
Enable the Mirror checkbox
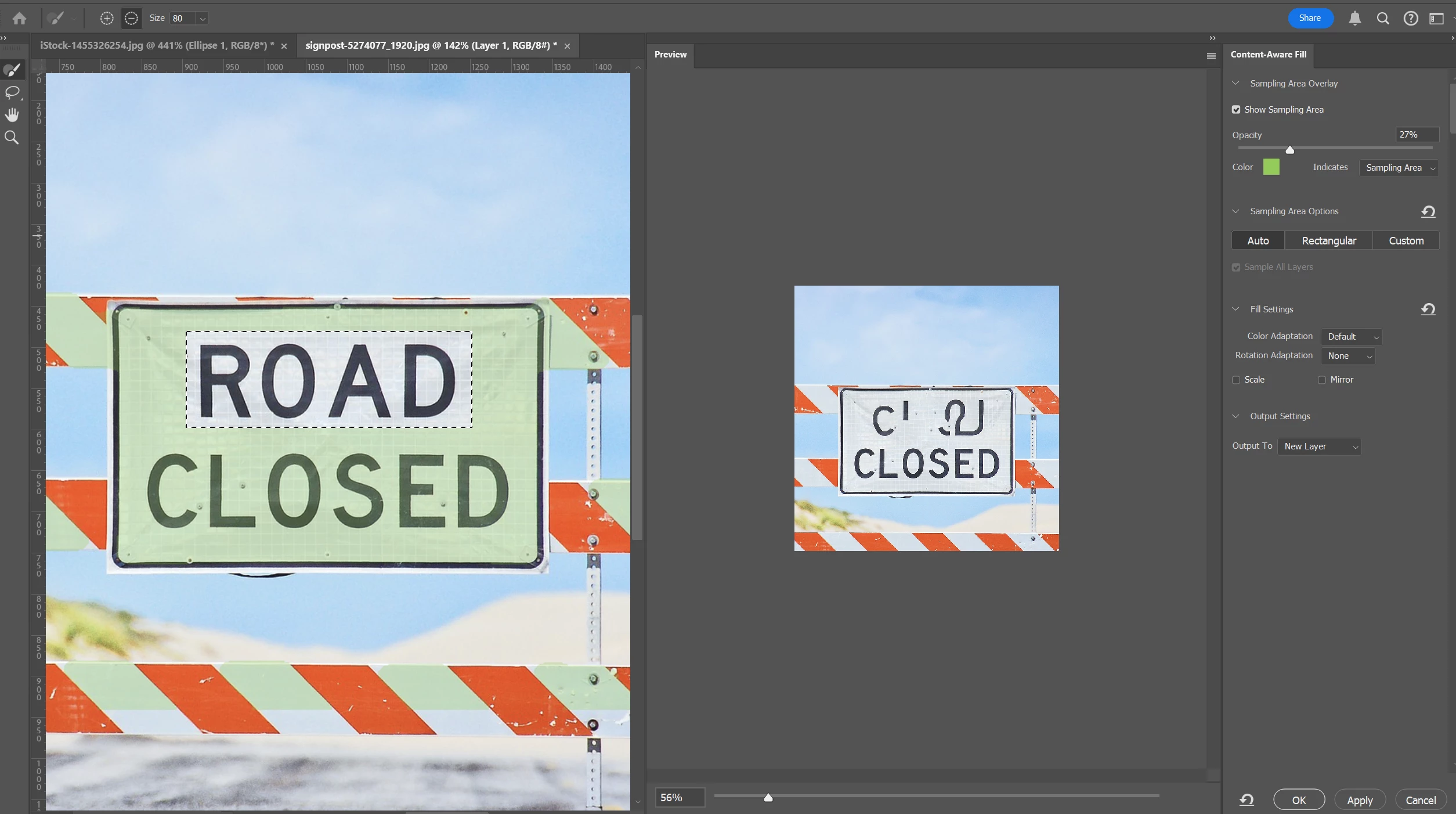pos(1322,380)
